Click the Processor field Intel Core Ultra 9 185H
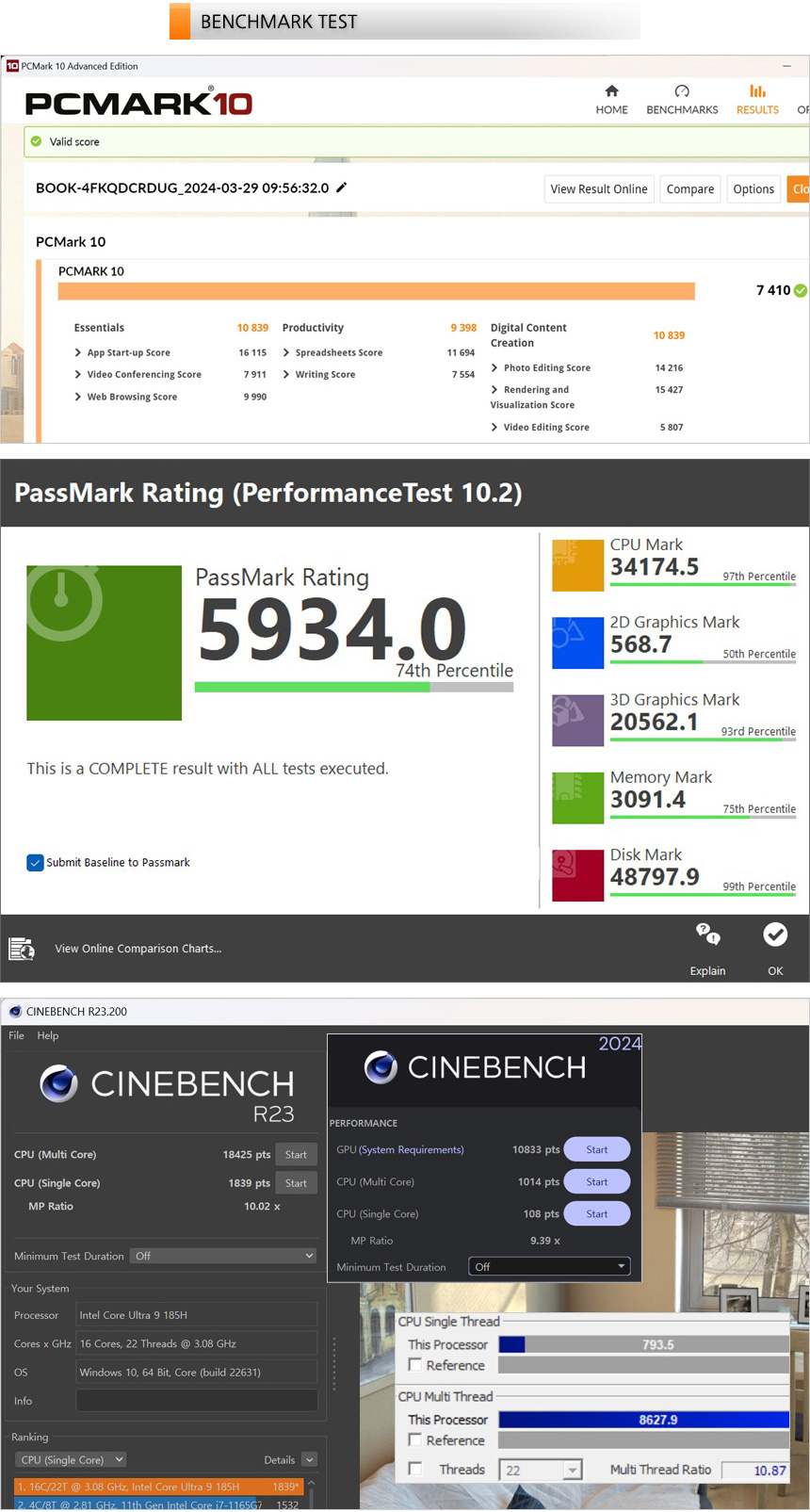This screenshot has width=810, height=1512. (196, 1315)
